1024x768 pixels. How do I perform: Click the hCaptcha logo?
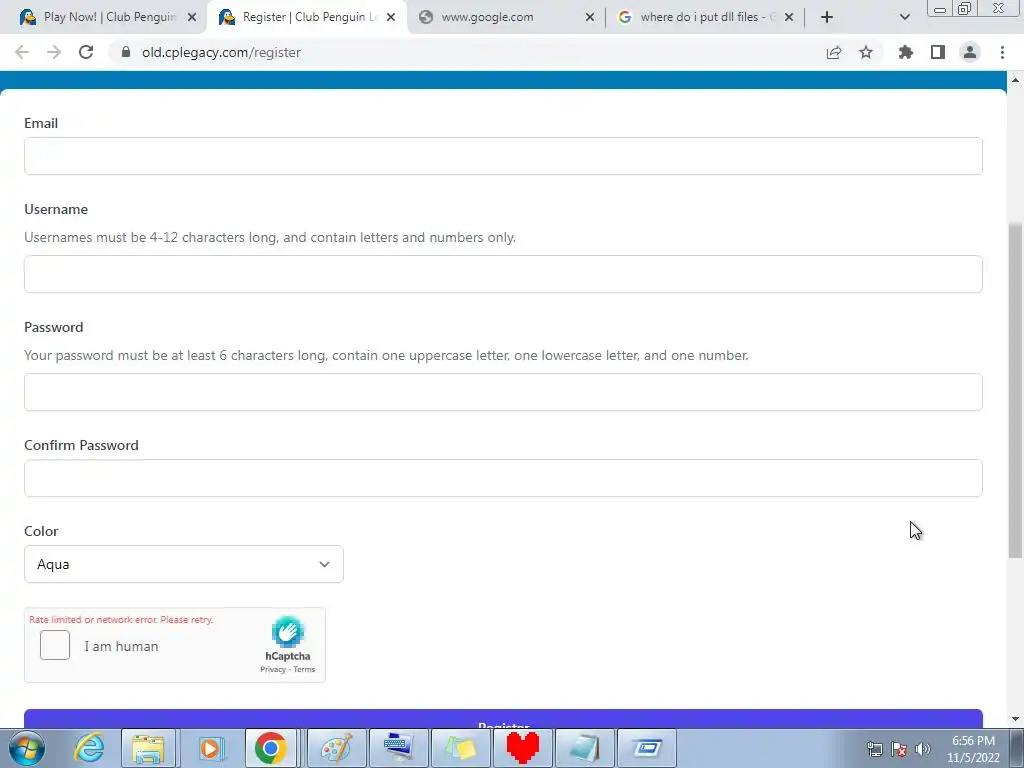coord(288,631)
